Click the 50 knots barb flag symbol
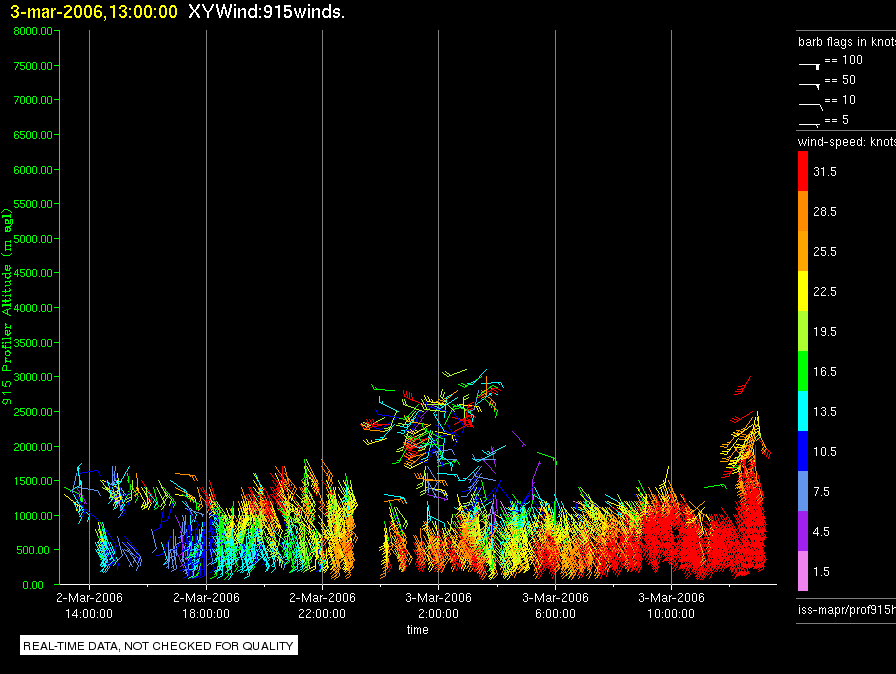This screenshot has width=896, height=674. tap(810, 86)
